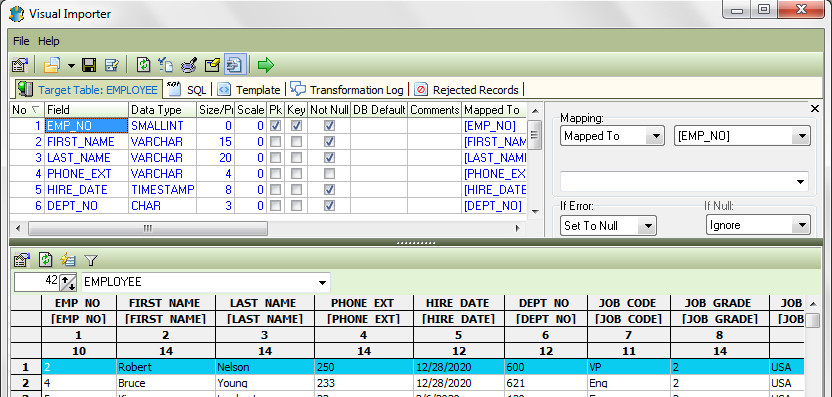Click the field grid vertical scrollbar thumb
Viewport: 832px width, 397px height.
pos(535,135)
